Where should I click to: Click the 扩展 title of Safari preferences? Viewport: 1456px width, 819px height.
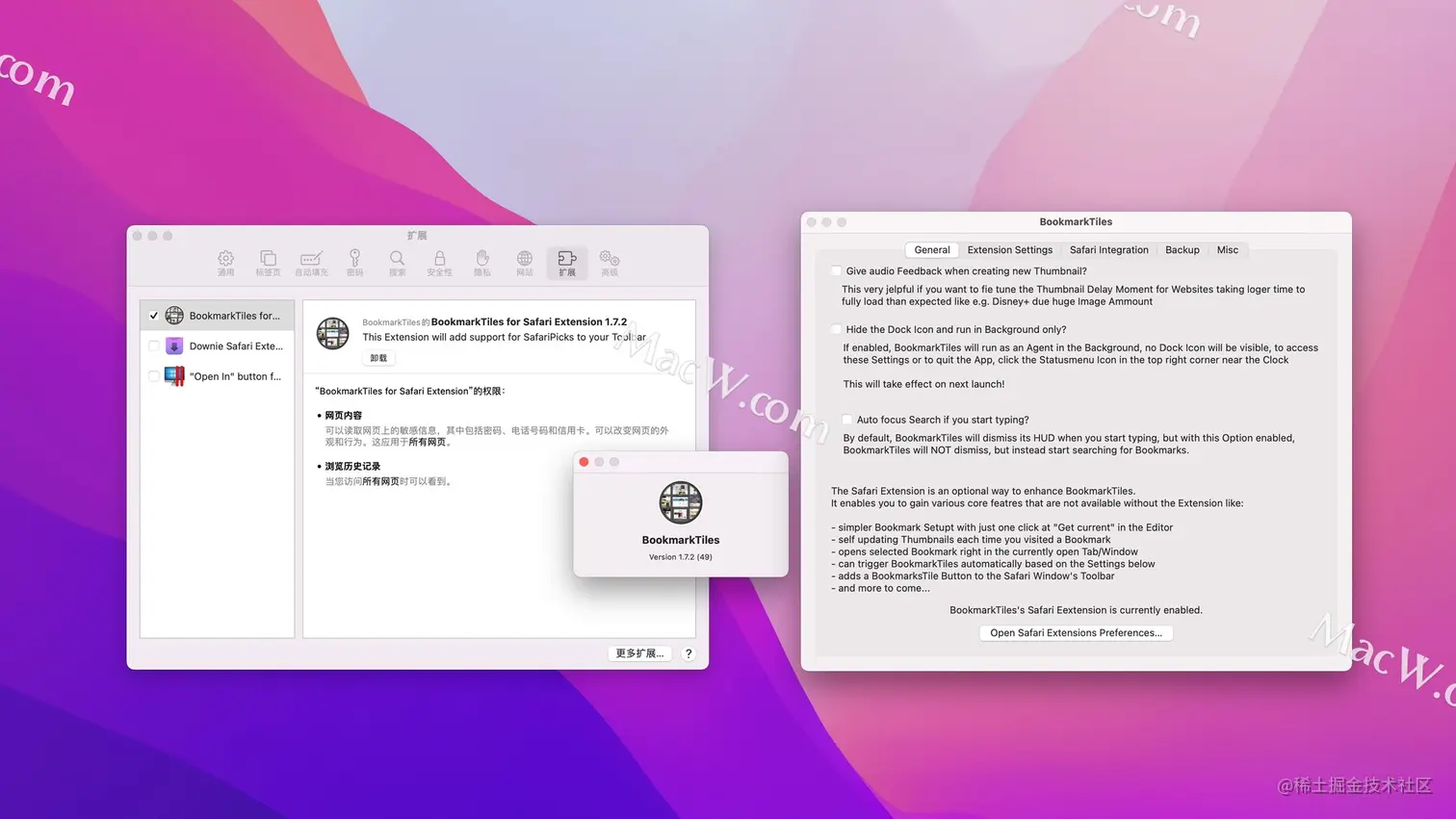pos(417,235)
